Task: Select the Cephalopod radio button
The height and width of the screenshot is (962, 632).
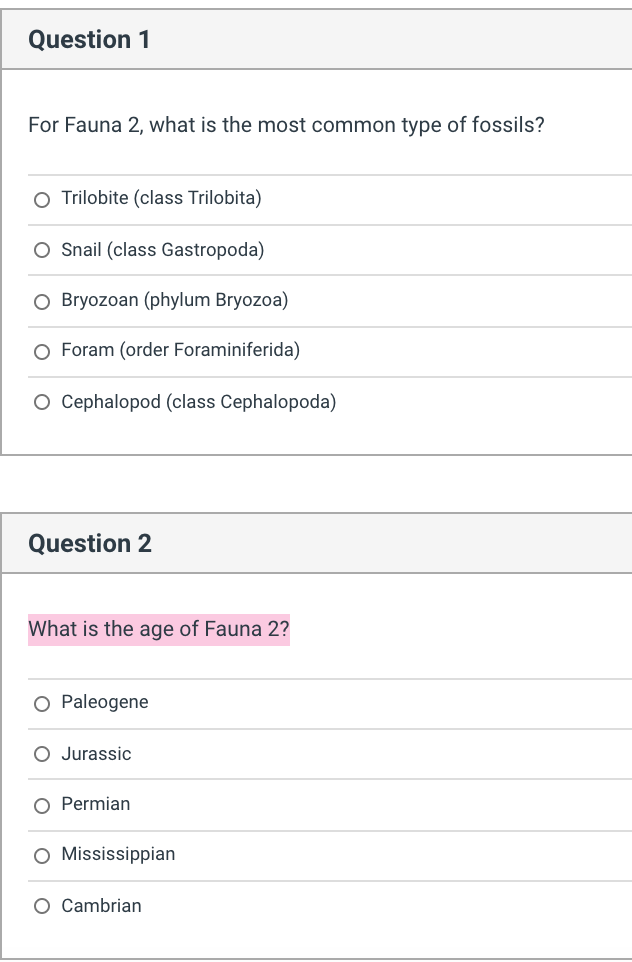Action: pos(42,403)
